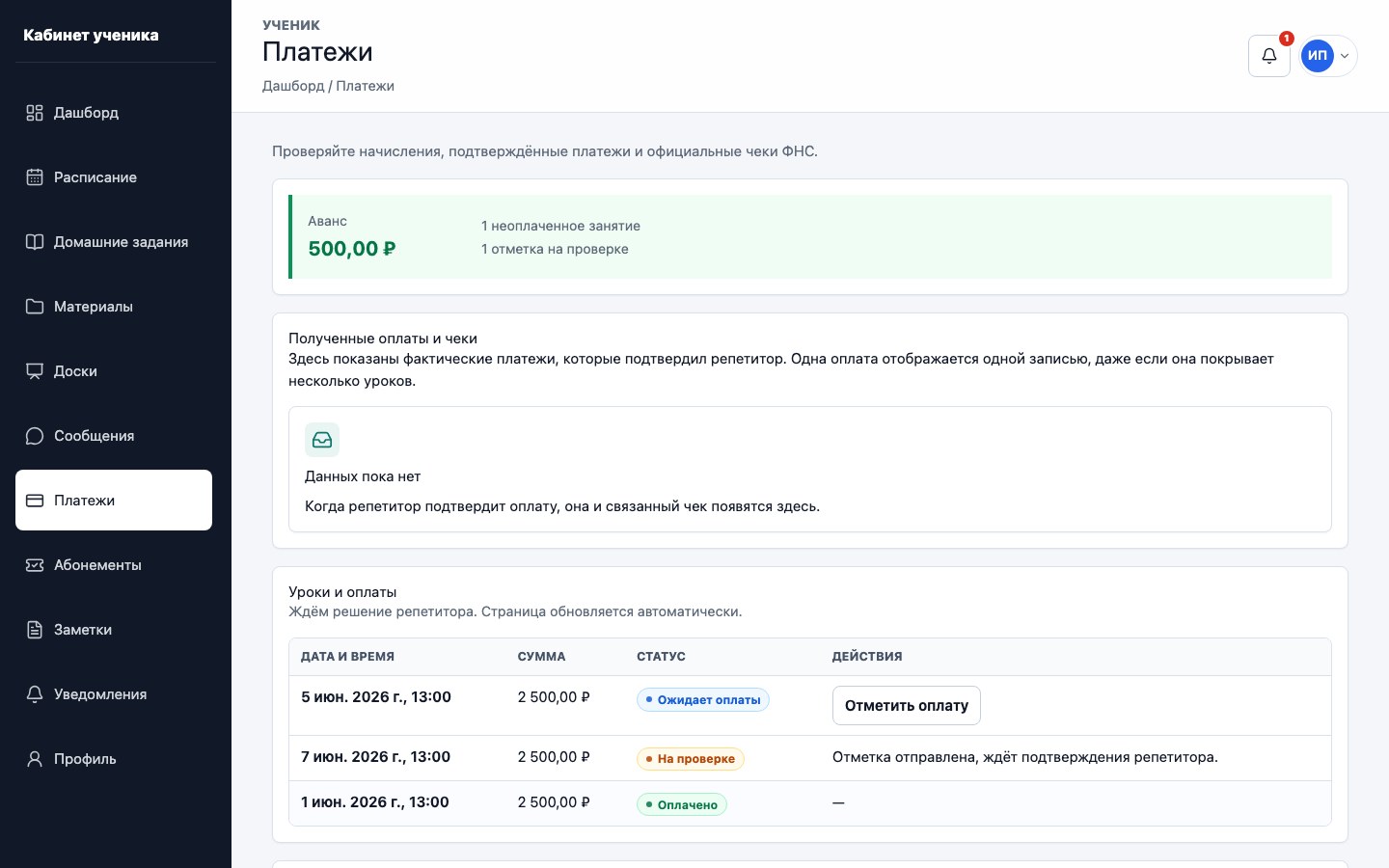Follow the Дашборд breadcrumb link
The height and width of the screenshot is (868, 1389).
point(293,86)
